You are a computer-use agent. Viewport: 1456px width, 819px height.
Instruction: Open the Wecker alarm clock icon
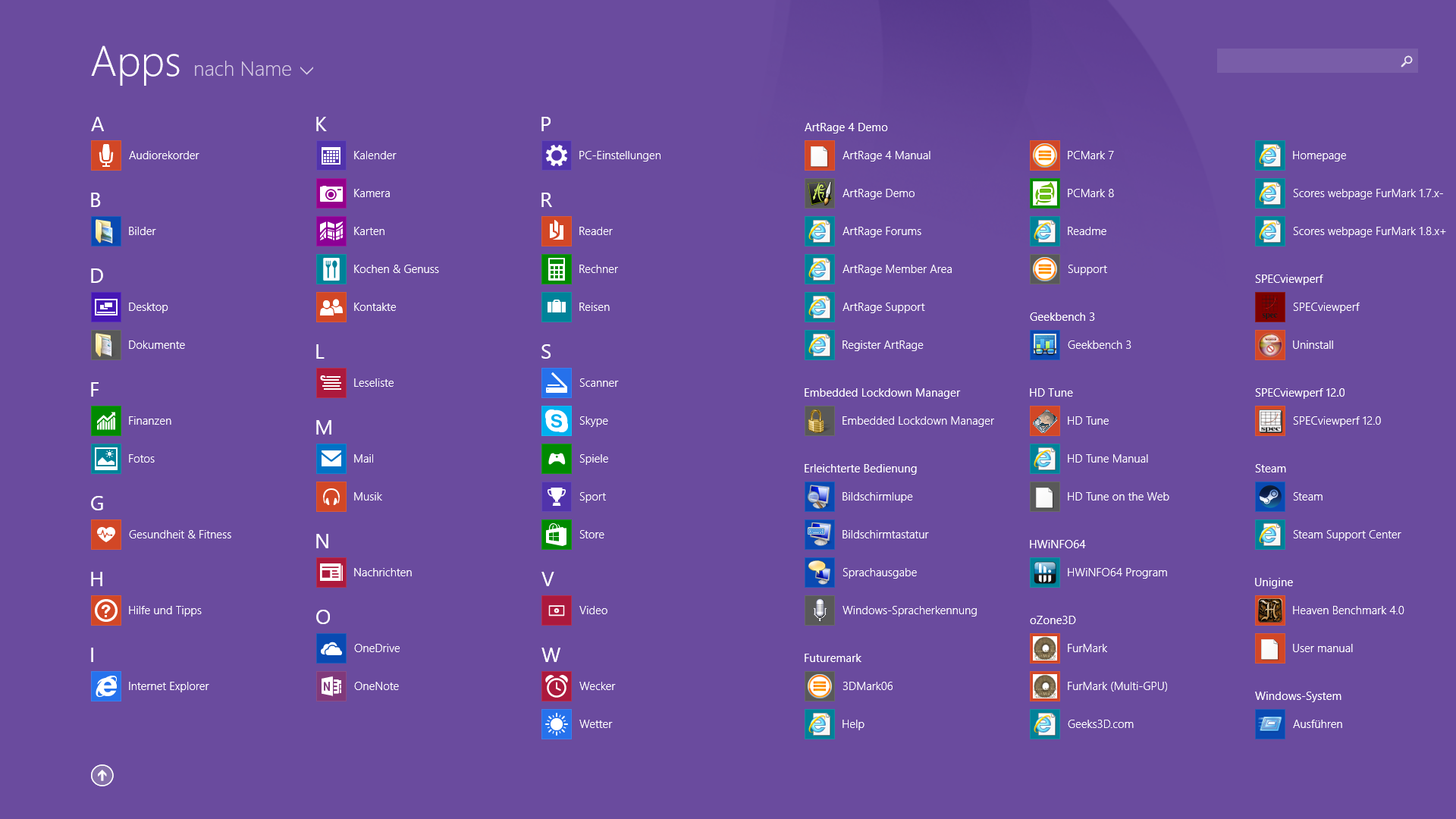556,686
